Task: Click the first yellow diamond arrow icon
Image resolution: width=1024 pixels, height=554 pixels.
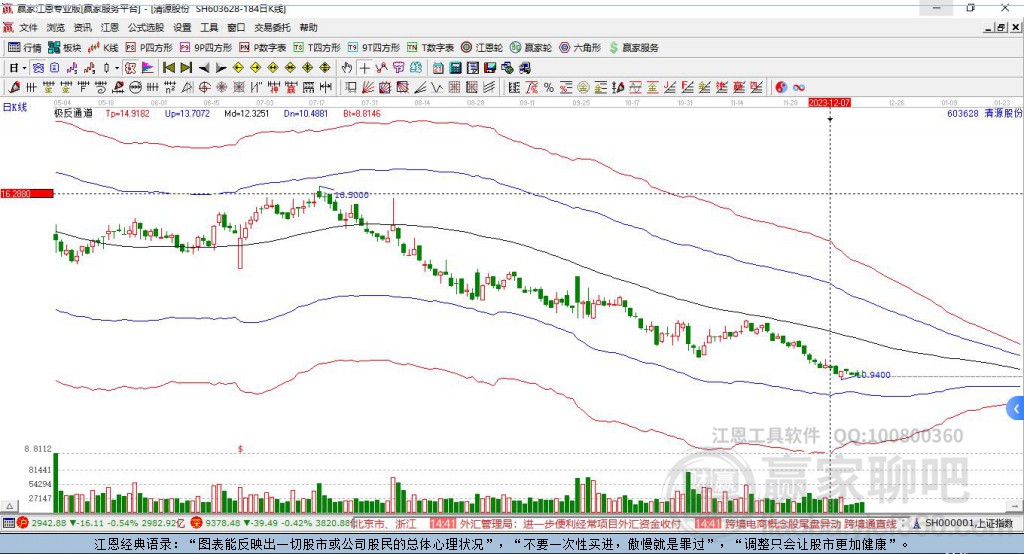Action: 238,68
